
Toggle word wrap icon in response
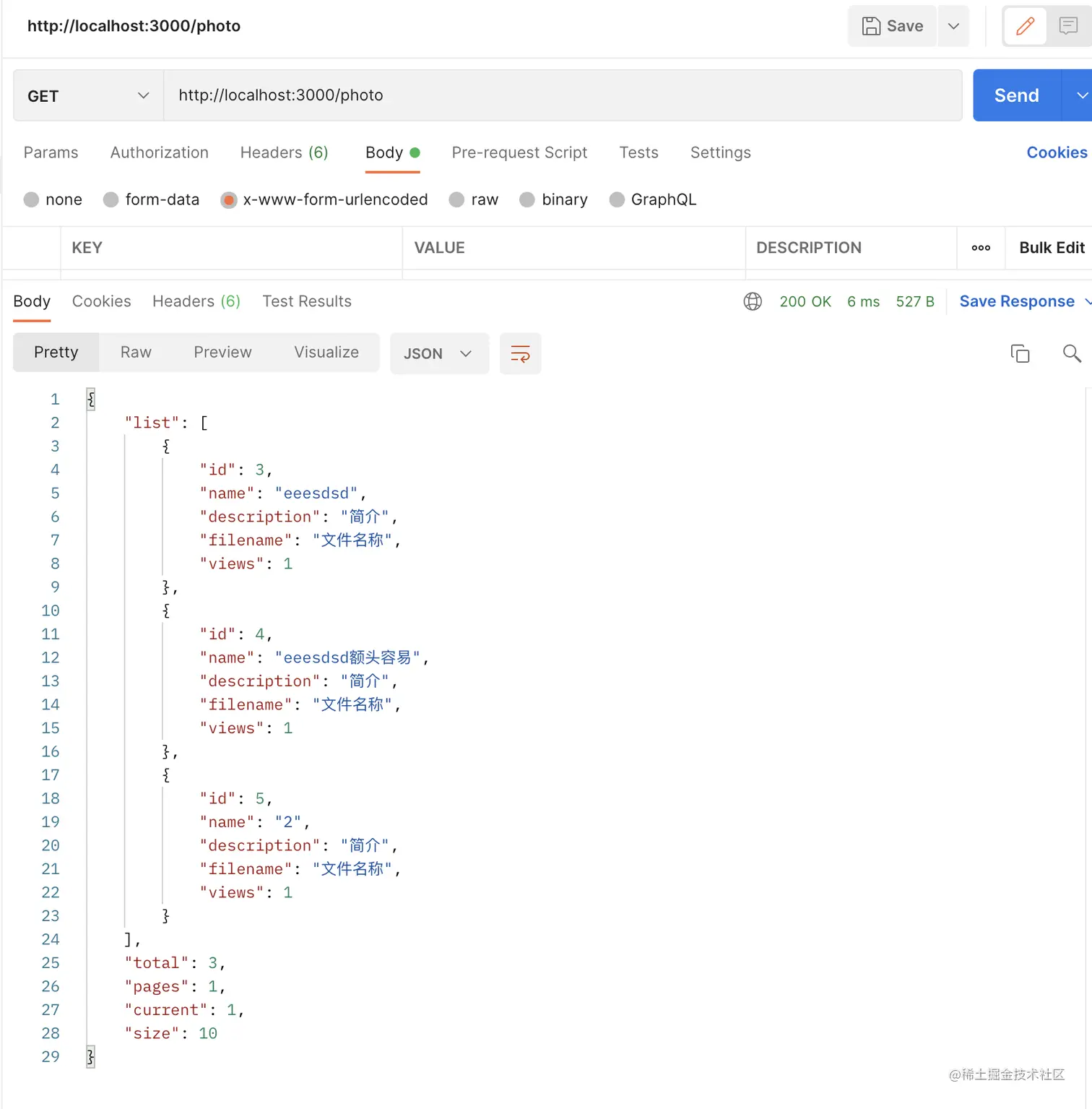[520, 353]
